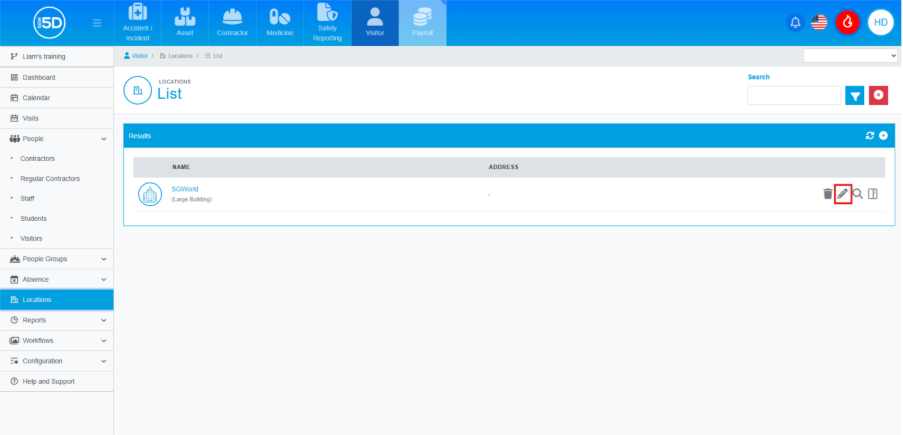
Task: Add a new location with plus icon
Action: 883,135
